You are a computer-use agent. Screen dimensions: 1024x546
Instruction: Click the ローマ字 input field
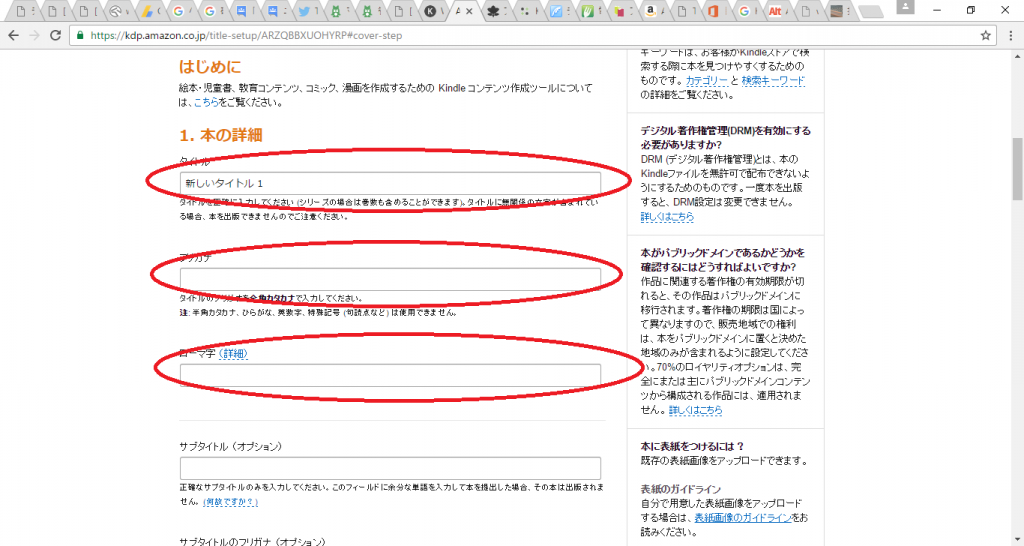(x=390, y=375)
